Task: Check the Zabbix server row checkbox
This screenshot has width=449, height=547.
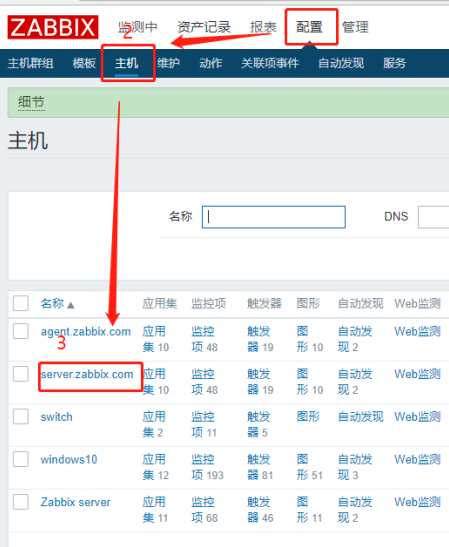Action: tap(21, 502)
